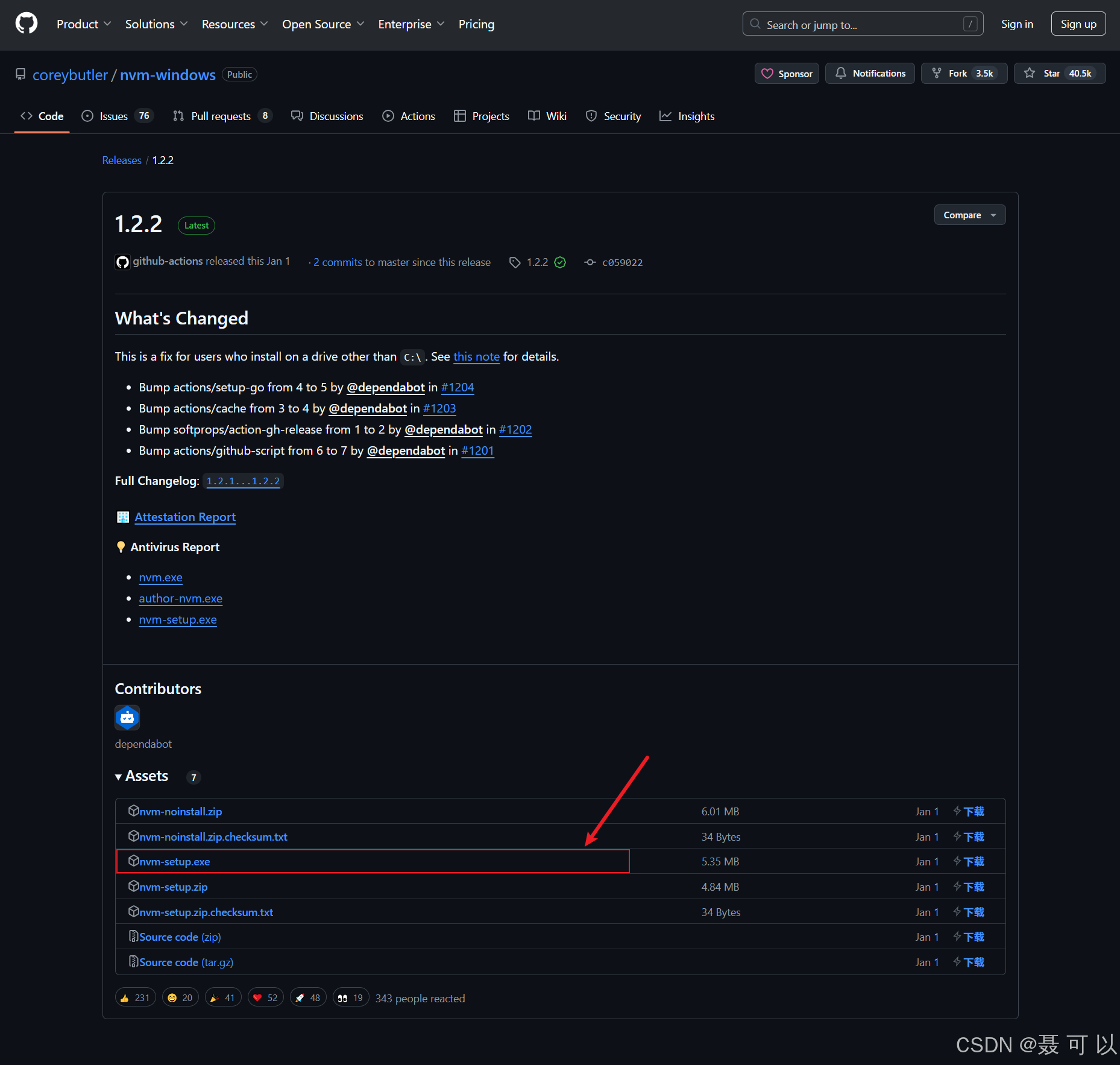Focus the Search or jump to field
Viewport: 1120px width, 1065px height.
tap(863, 24)
